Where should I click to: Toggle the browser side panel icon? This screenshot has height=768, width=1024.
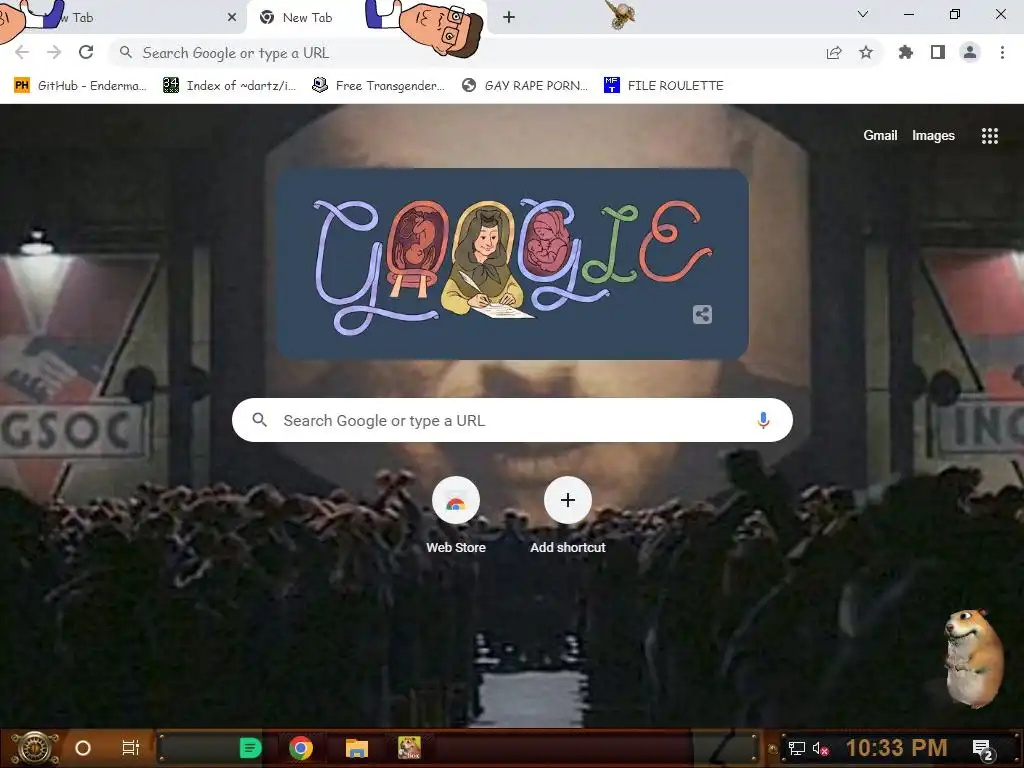938,52
